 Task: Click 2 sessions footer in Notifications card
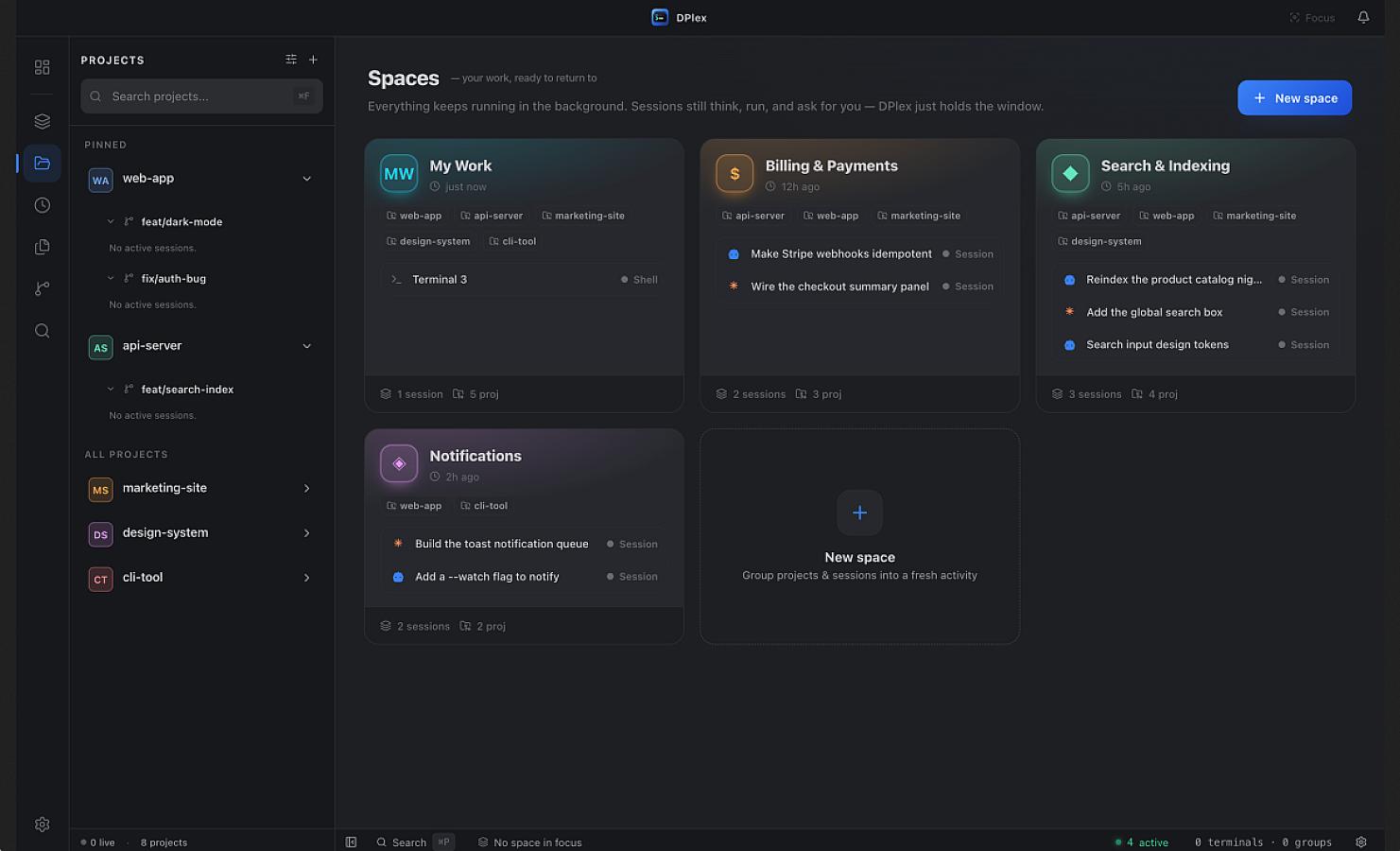click(x=414, y=626)
